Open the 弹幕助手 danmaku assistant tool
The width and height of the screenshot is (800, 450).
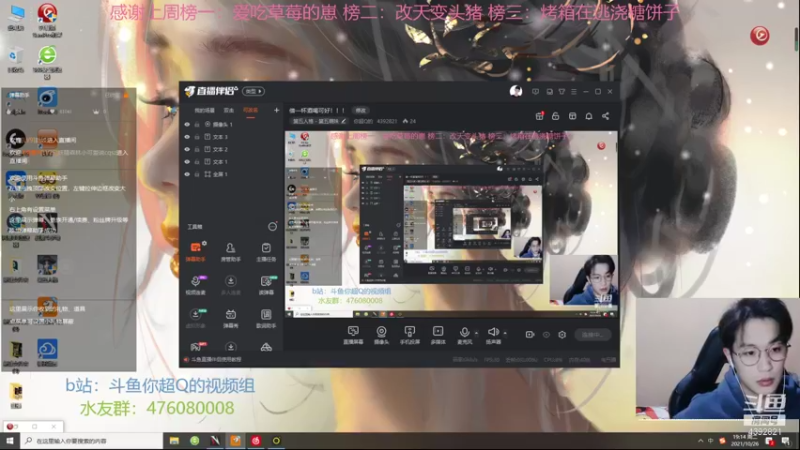pos(195,252)
